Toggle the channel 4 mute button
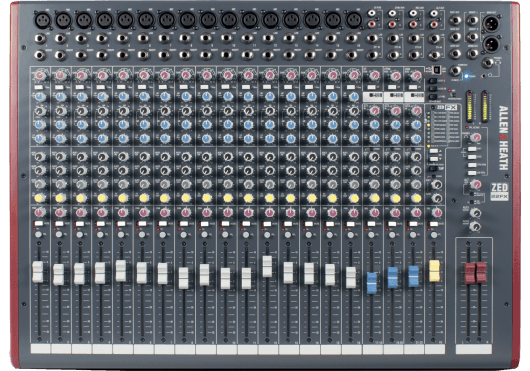 point(101,223)
